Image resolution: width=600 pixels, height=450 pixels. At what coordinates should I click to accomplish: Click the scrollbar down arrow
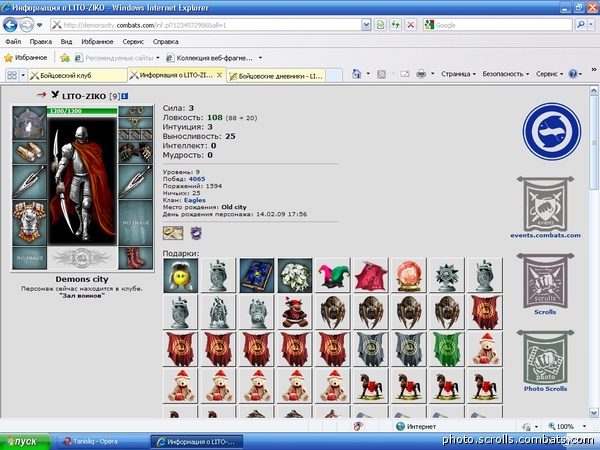pyautogui.click(x=593, y=412)
